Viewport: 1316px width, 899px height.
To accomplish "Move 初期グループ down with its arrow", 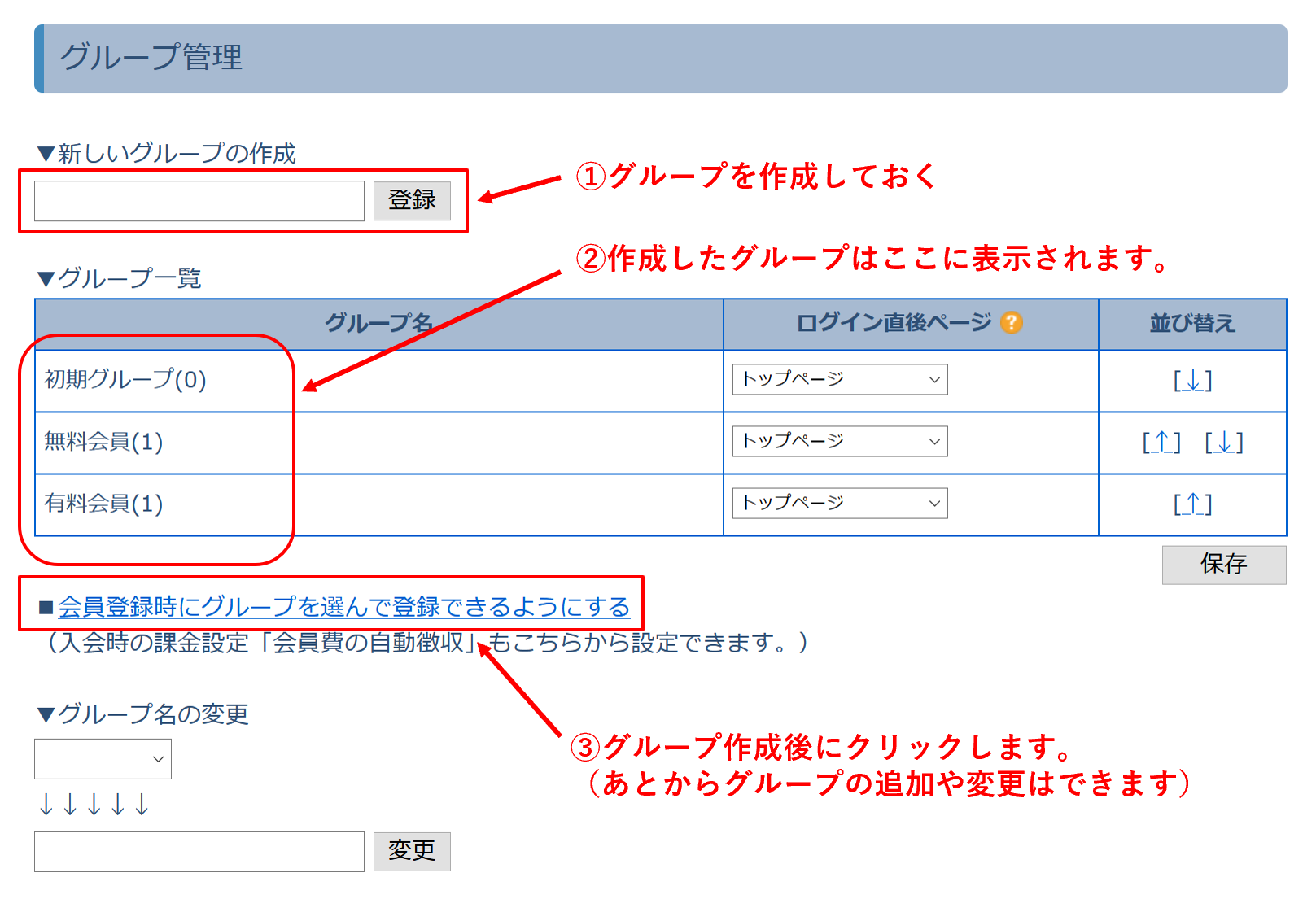I will click(1192, 381).
